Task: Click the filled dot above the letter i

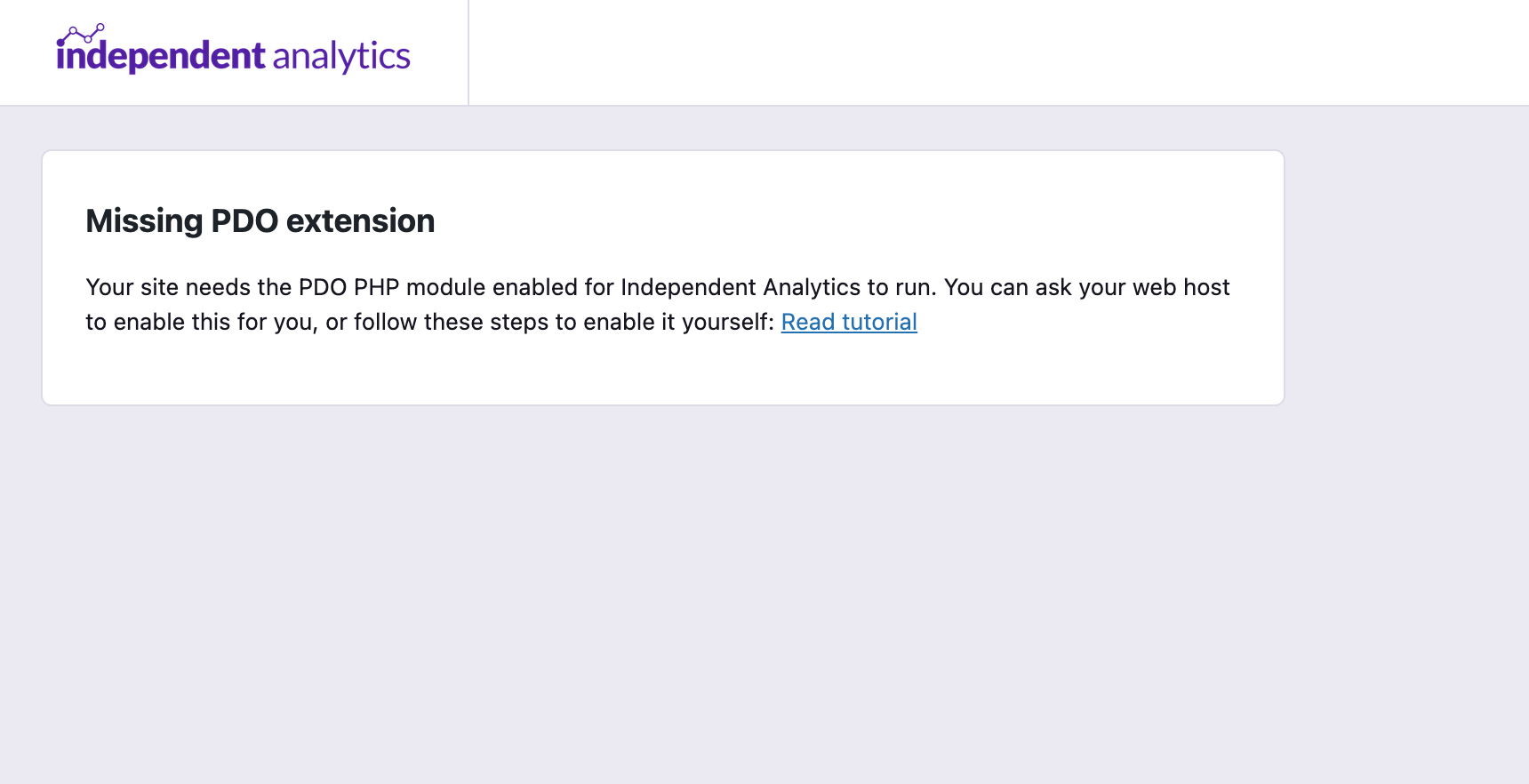Action: (60, 43)
